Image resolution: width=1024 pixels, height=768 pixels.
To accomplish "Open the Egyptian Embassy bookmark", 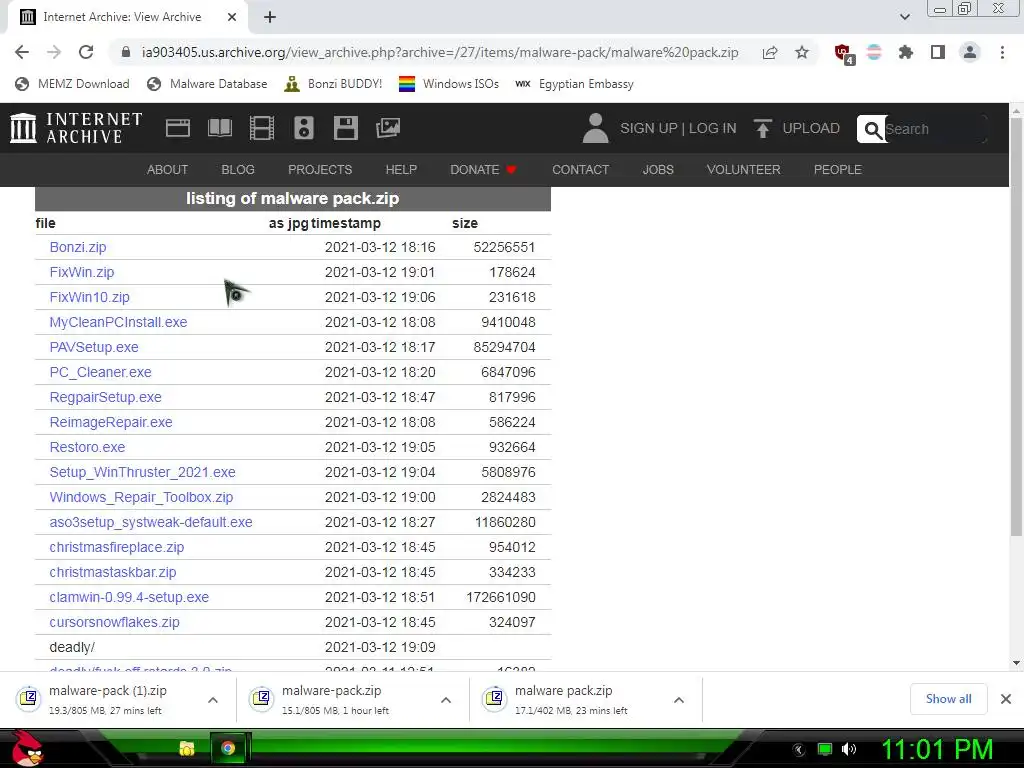I will (574, 84).
